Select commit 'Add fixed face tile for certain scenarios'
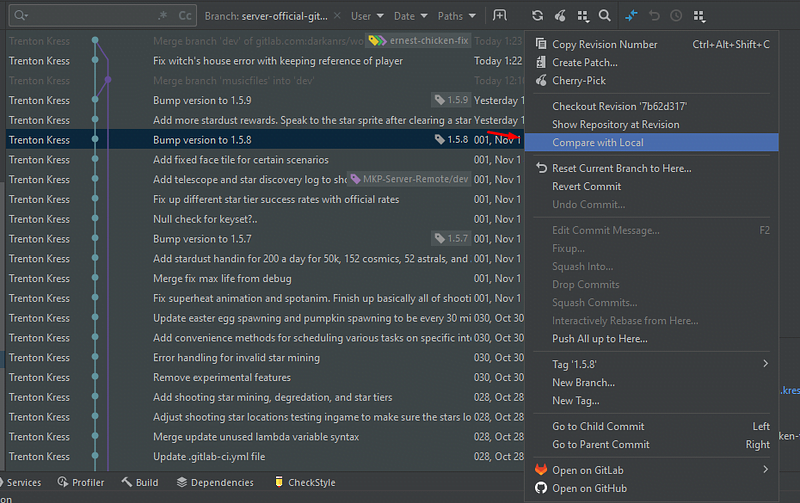This screenshot has height=503, width=800. point(265,160)
